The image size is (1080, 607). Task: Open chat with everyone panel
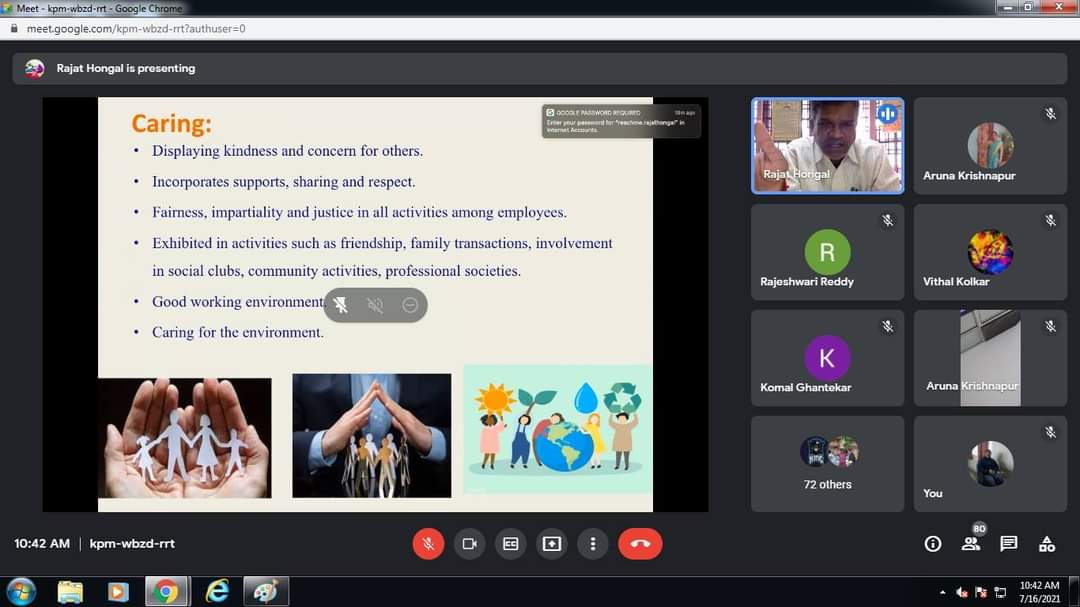coord(1009,543)
